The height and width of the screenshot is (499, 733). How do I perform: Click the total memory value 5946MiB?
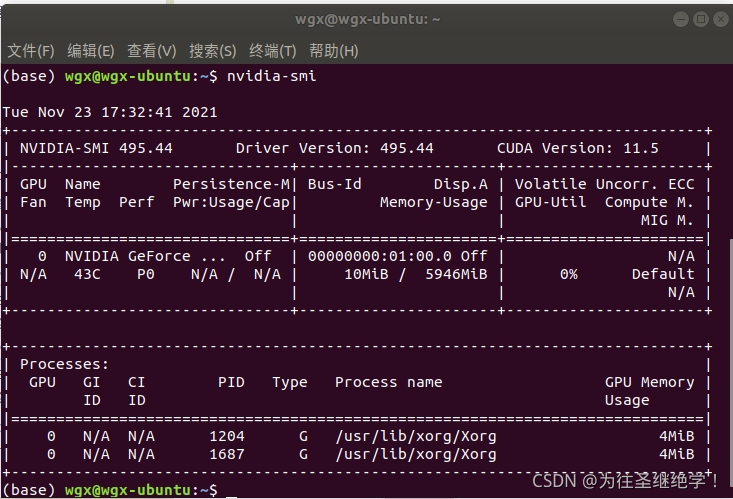click(456, 274)
